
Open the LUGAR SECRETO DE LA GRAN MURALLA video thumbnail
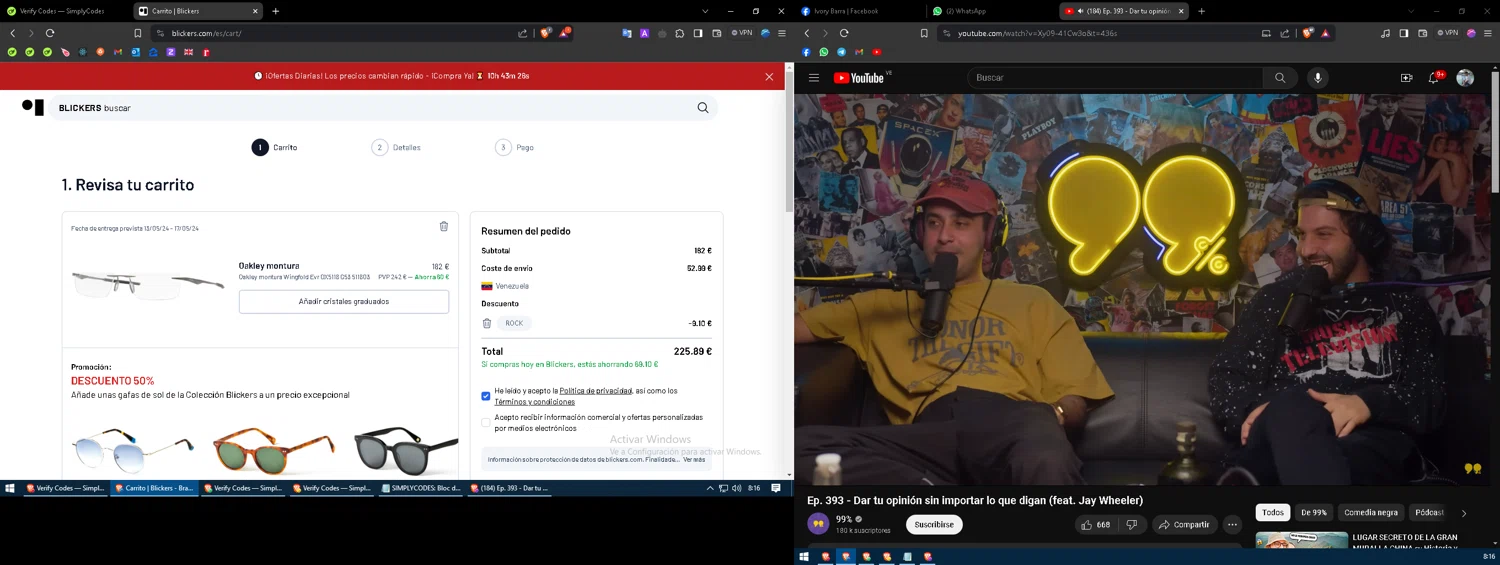coord(1302,541)
